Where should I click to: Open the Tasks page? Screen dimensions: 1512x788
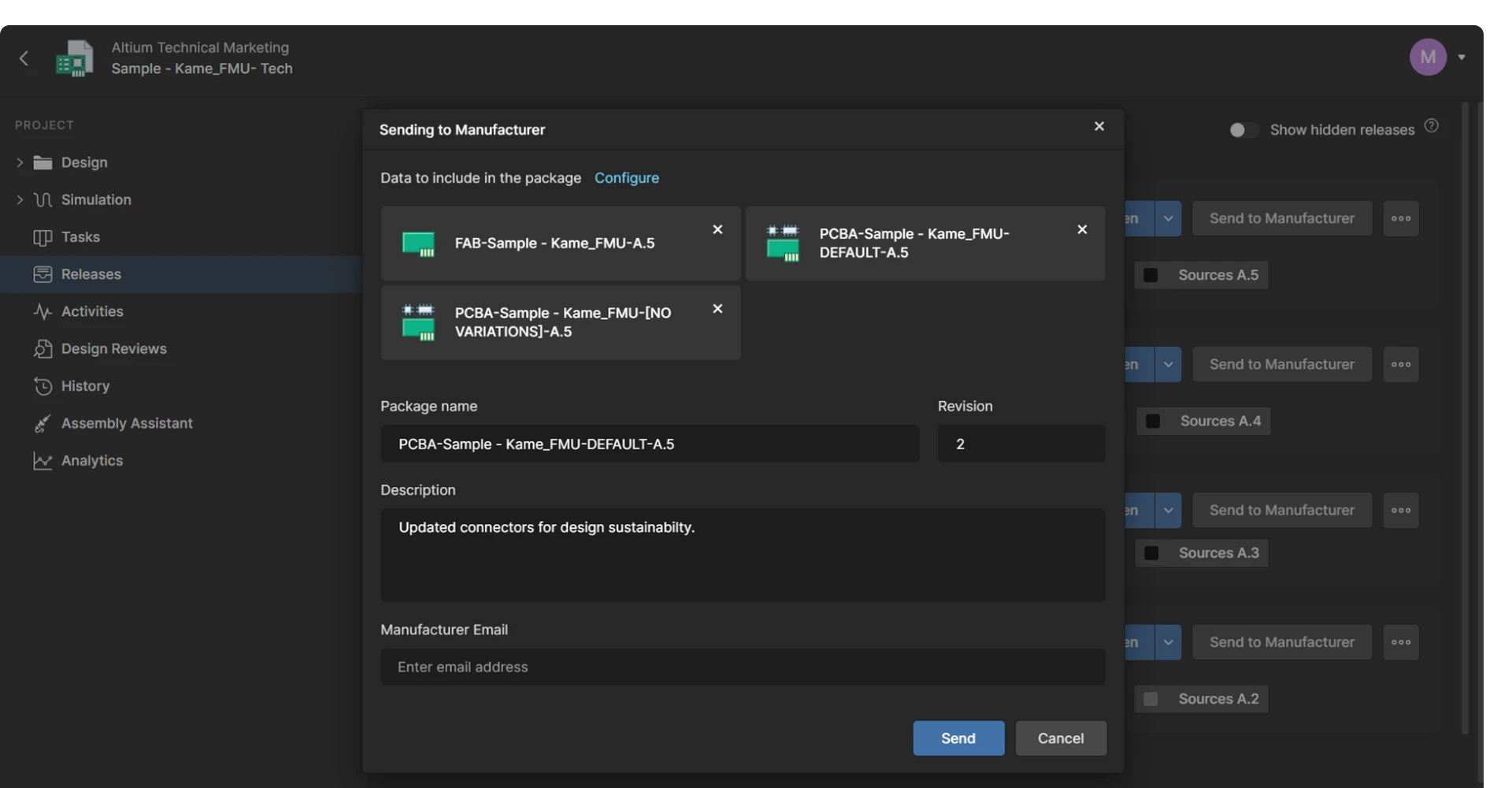(80, 236)
